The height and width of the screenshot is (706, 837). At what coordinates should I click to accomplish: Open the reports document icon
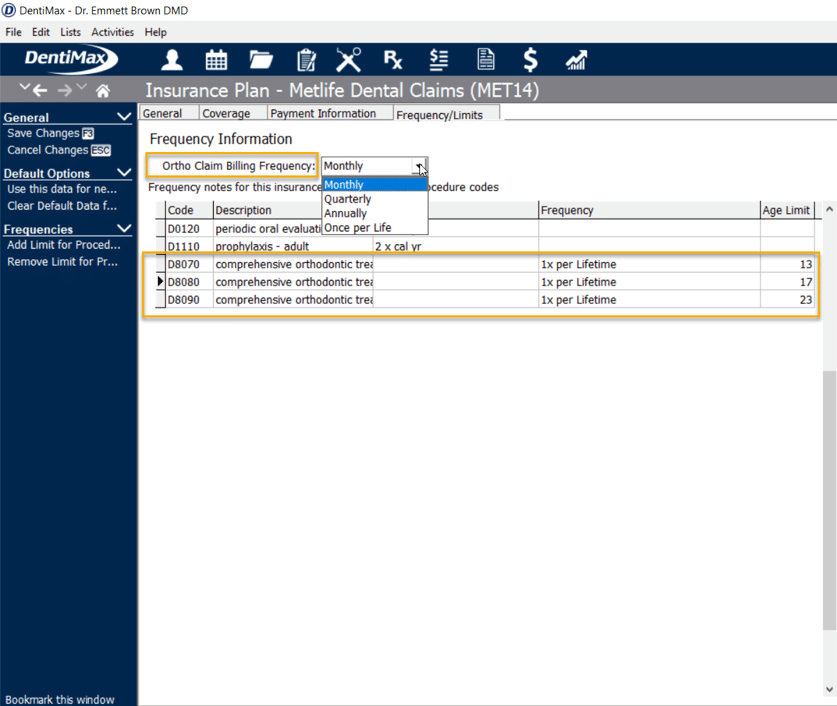485,60
